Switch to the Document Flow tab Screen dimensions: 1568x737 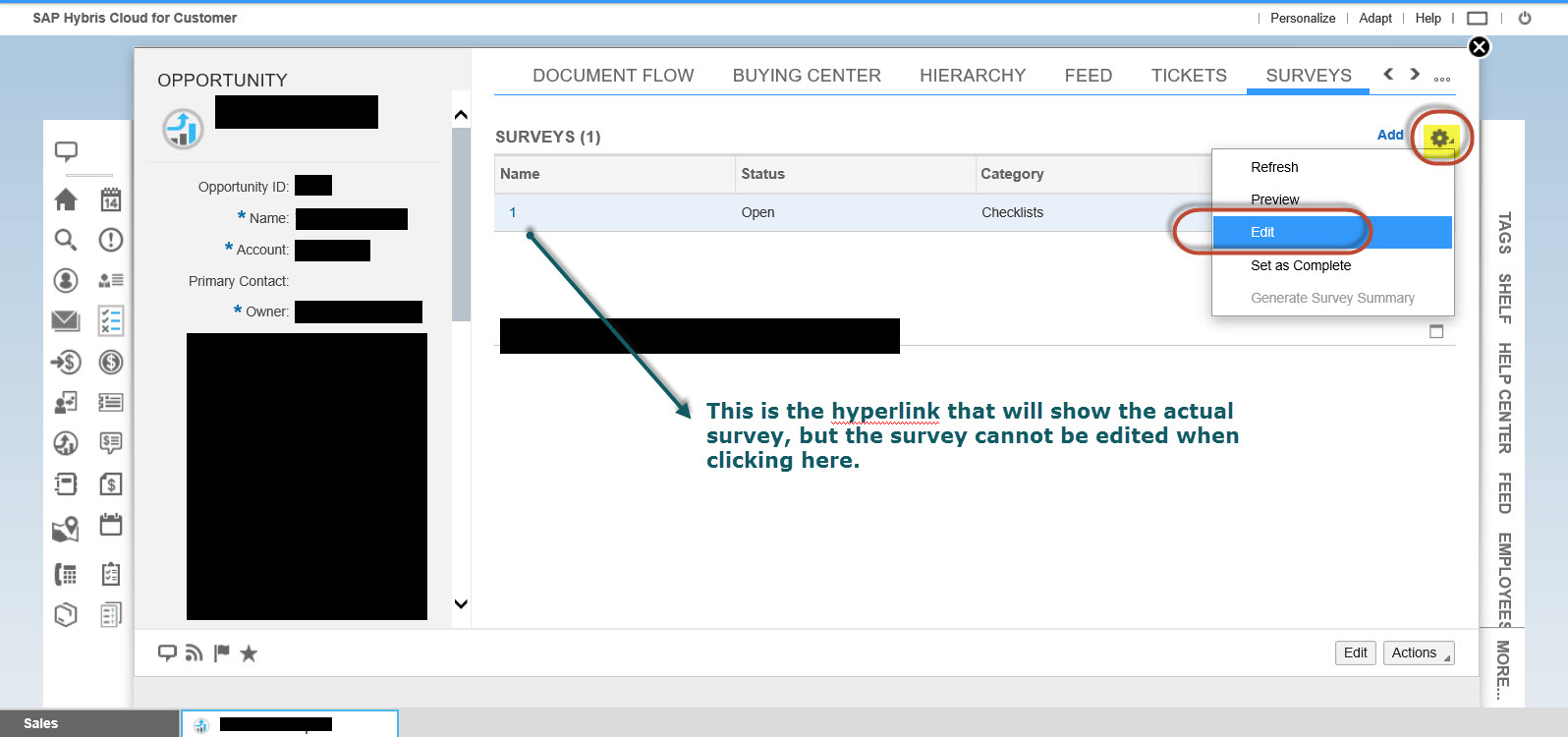(613, 76)
